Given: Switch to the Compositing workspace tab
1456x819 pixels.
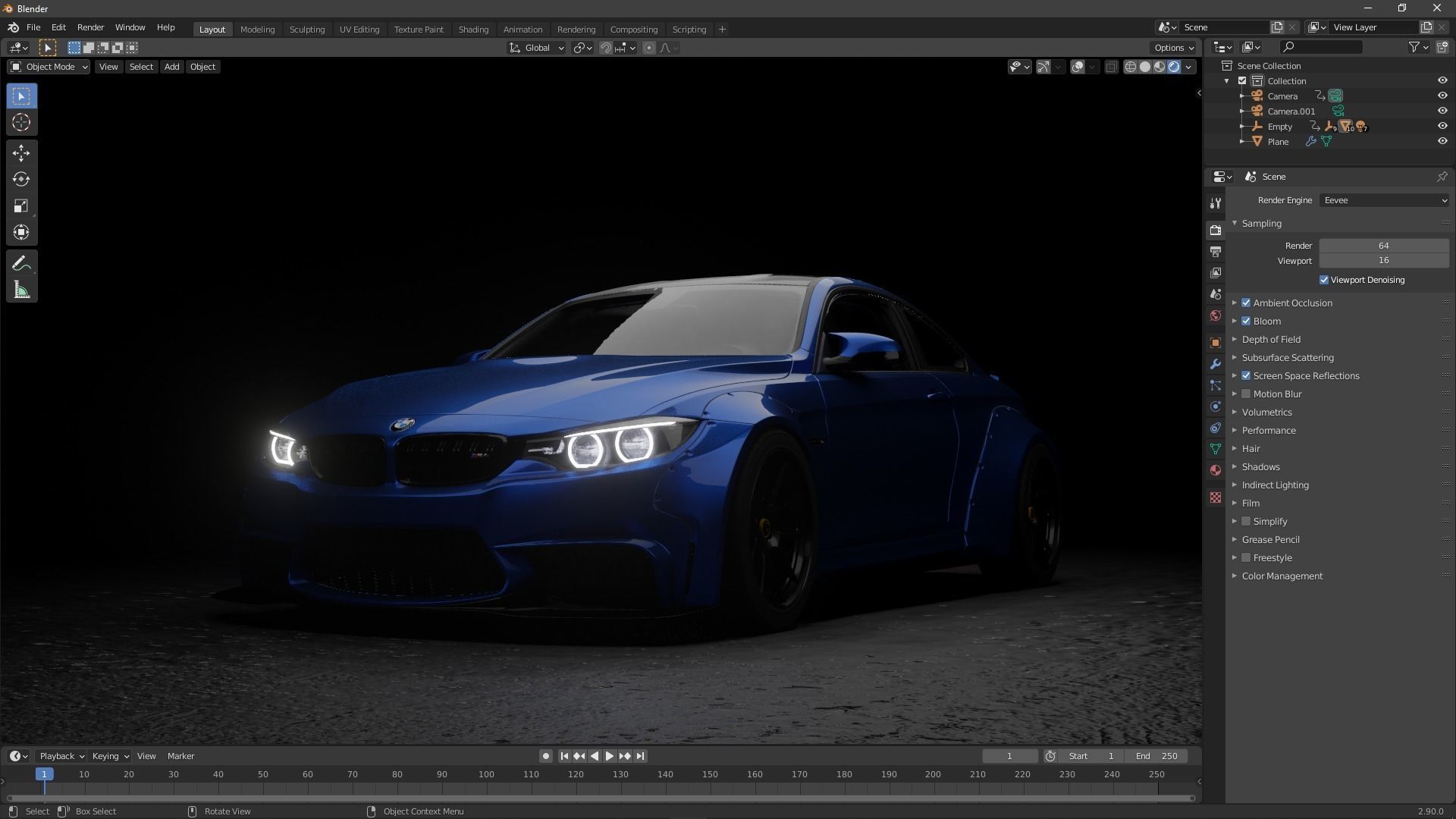Looking at the screenshot, I should pyautogui.click(x=634, y=30).
